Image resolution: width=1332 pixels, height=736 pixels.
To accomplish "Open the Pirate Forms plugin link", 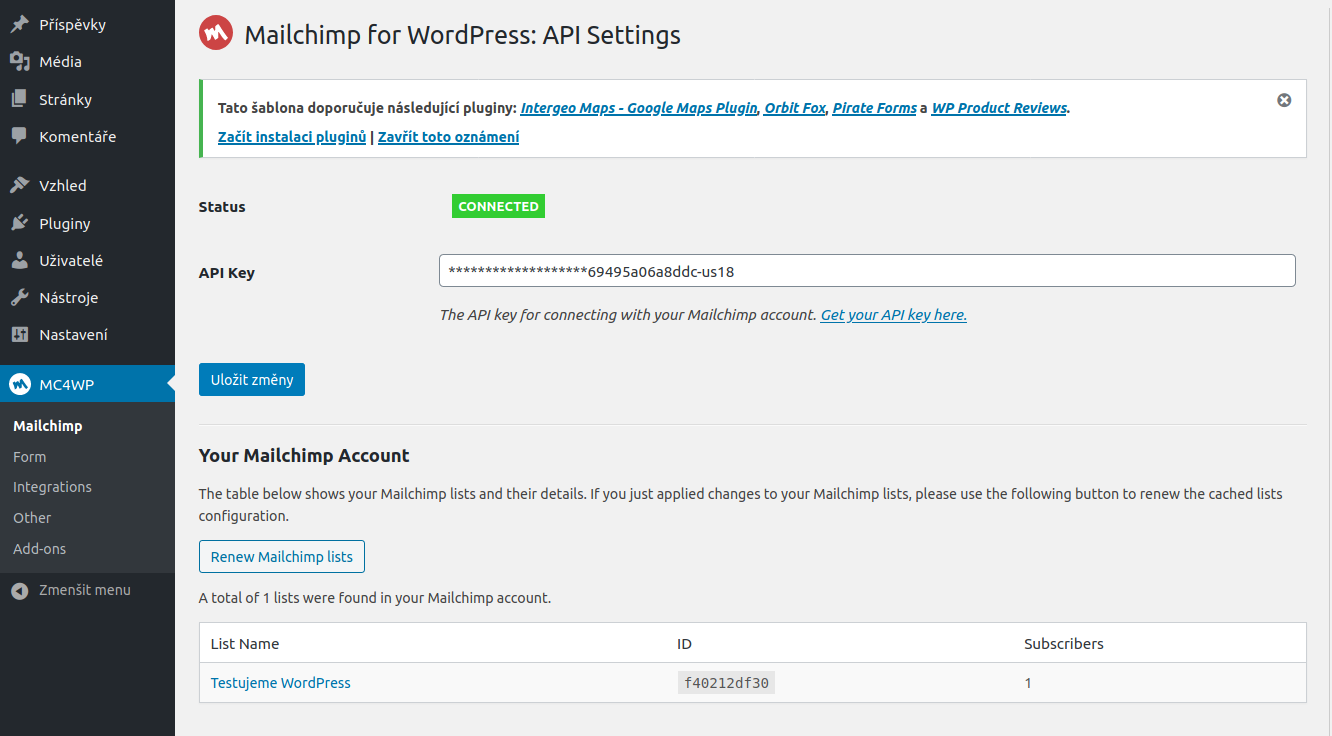I will (874, 108).
